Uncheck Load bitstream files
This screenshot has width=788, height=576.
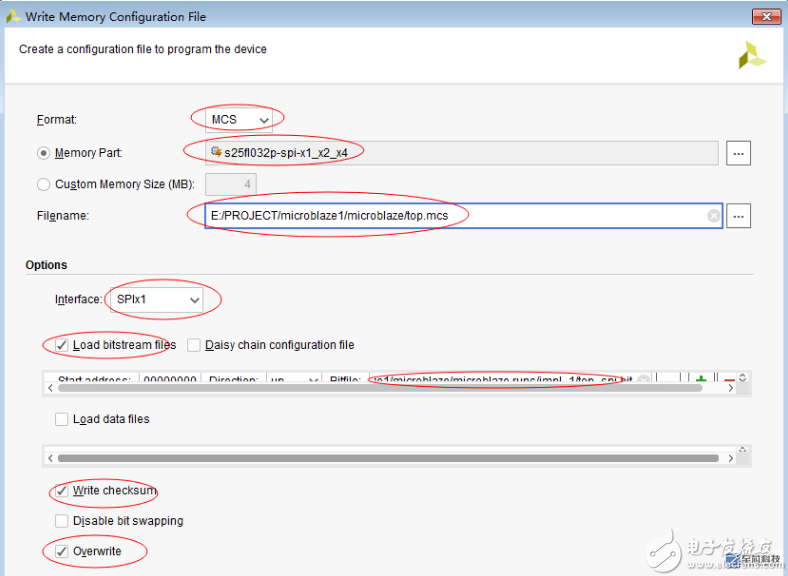tap(63, 345)
